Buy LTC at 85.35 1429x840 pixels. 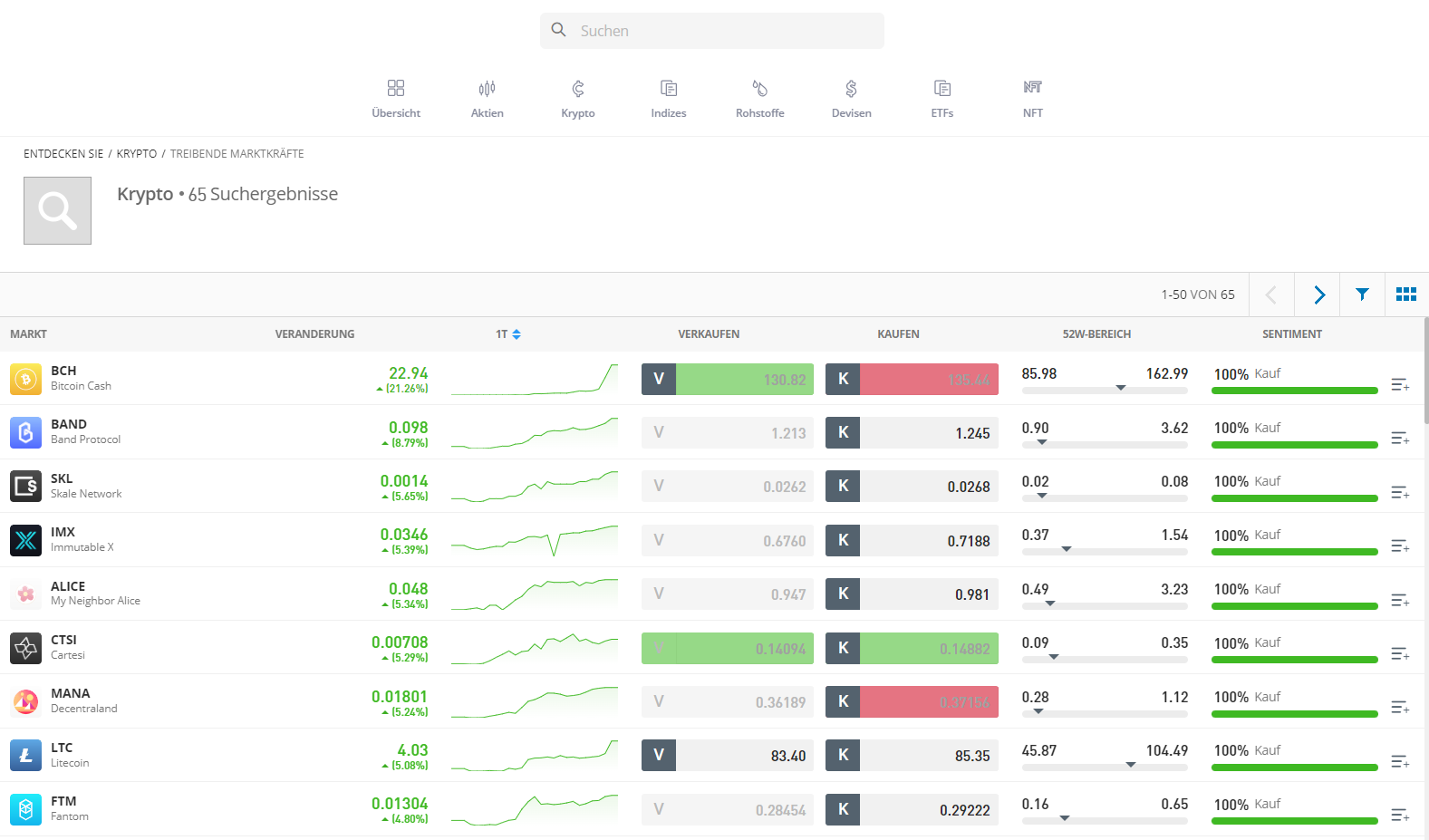point(912,756)
